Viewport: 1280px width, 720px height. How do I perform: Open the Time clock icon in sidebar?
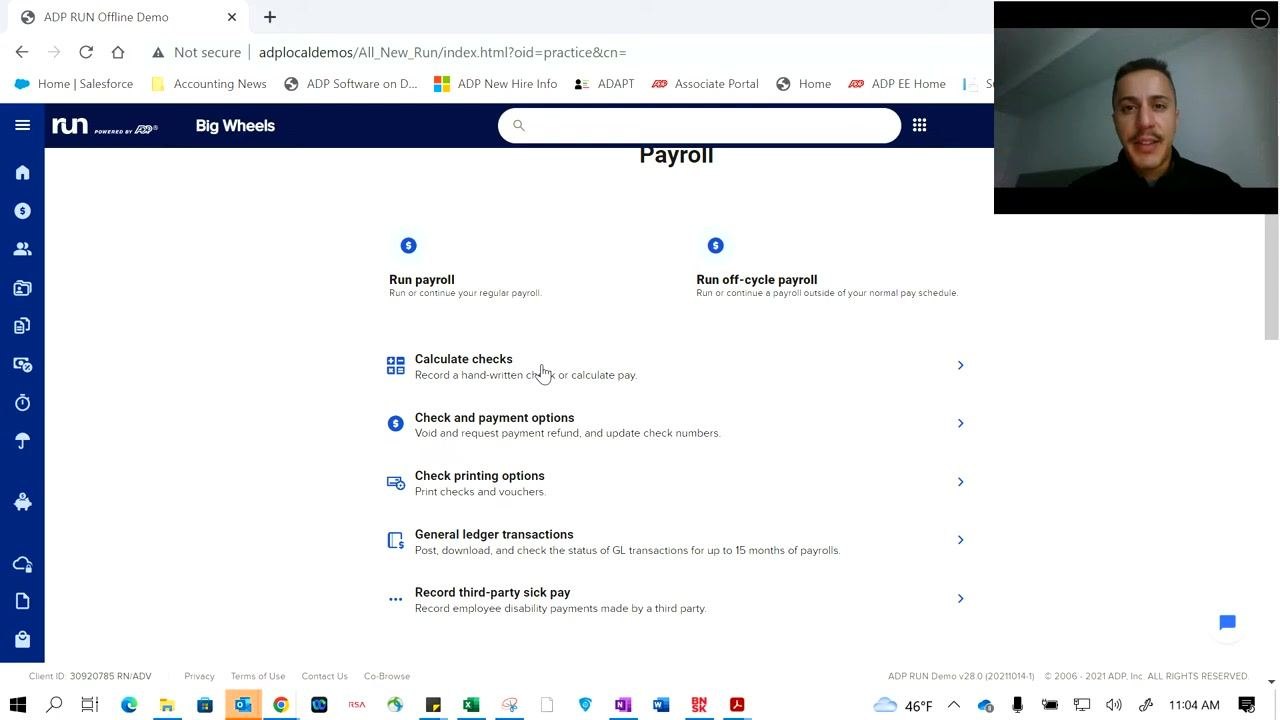pos(22,403)
